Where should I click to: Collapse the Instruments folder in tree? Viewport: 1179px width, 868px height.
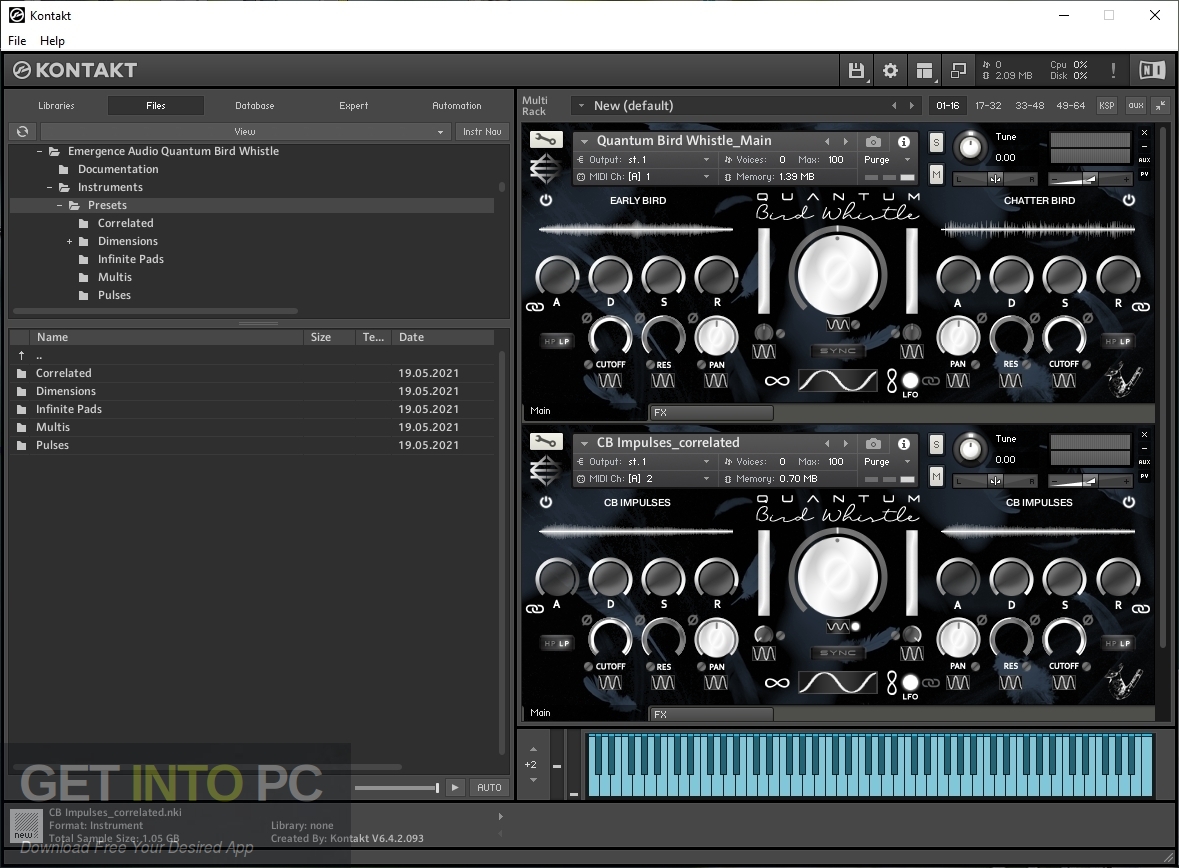tap(50, 187)
